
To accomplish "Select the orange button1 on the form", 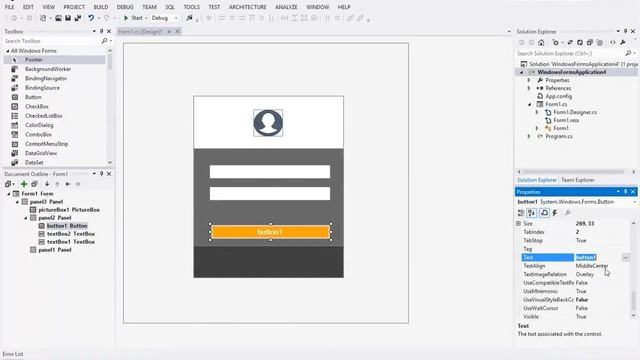I will [270, 232].
